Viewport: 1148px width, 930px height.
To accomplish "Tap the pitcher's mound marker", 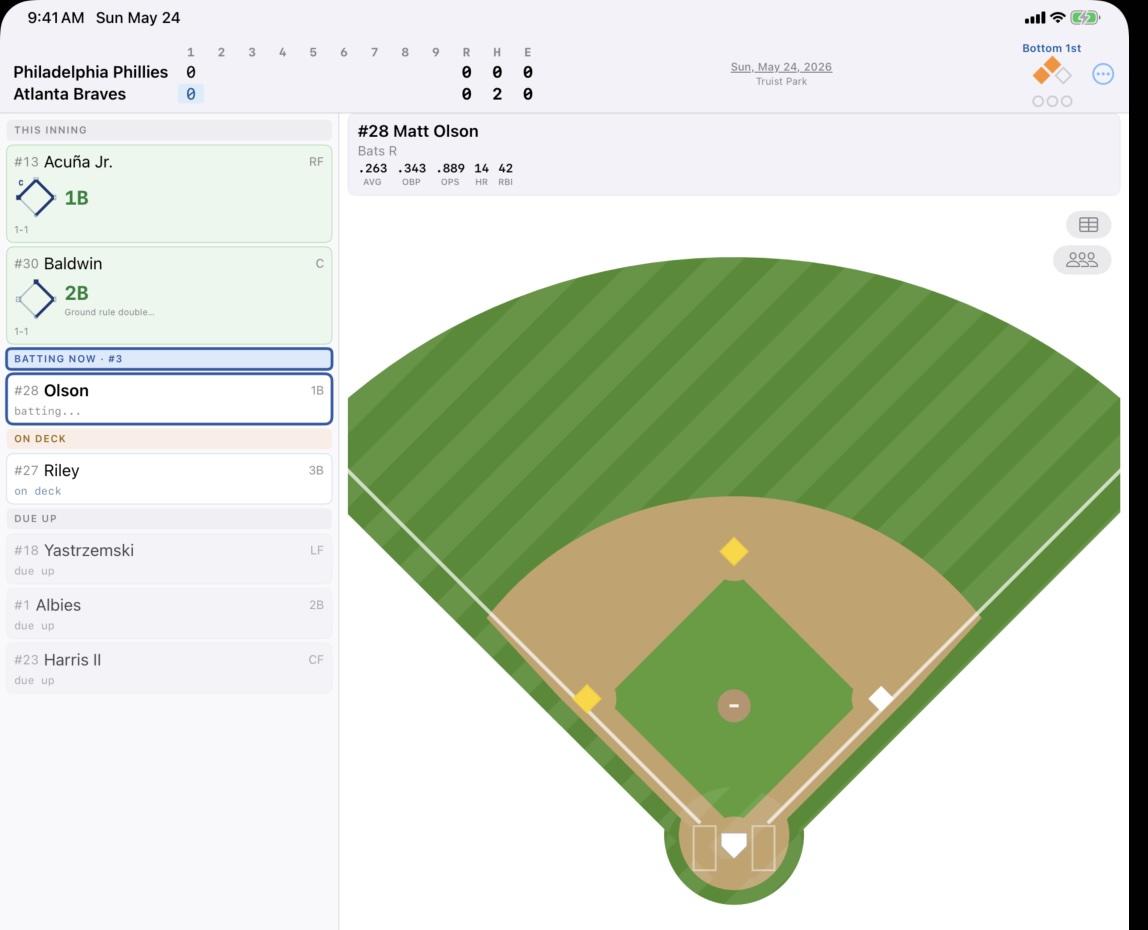I will coord(734,706).
